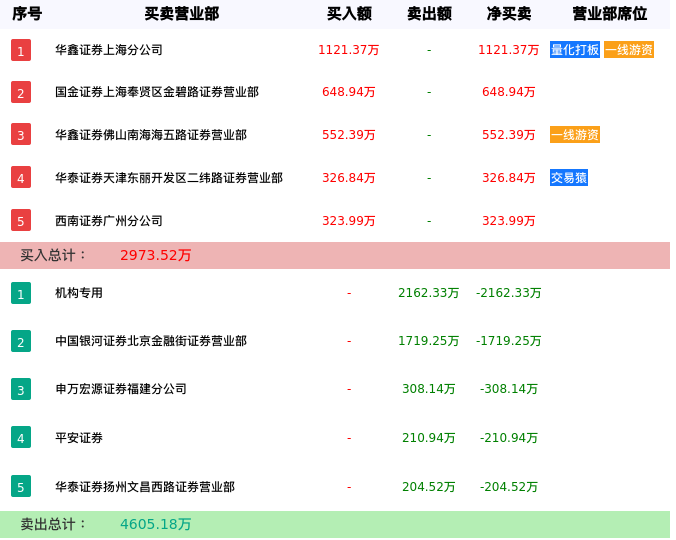Click buy amount 1121.37万 under 买入额

coord(349,50)
